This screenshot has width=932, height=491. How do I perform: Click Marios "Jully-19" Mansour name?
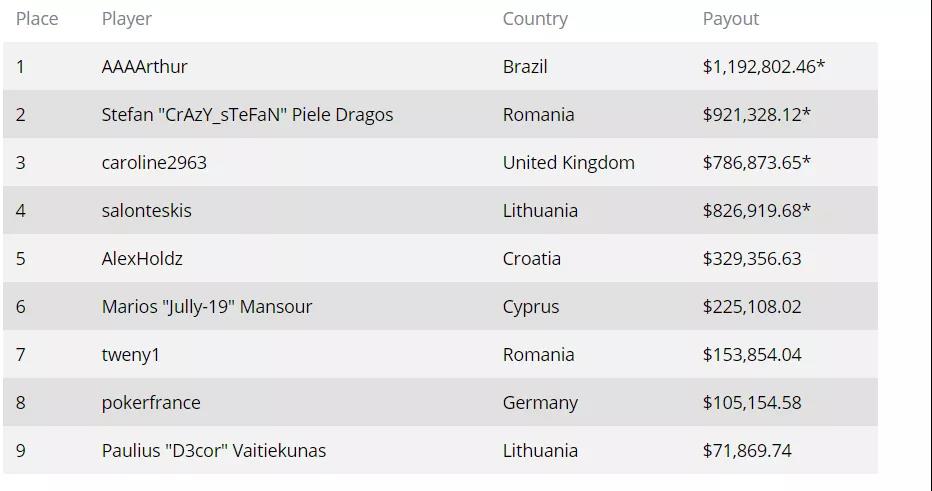(207, 307)
